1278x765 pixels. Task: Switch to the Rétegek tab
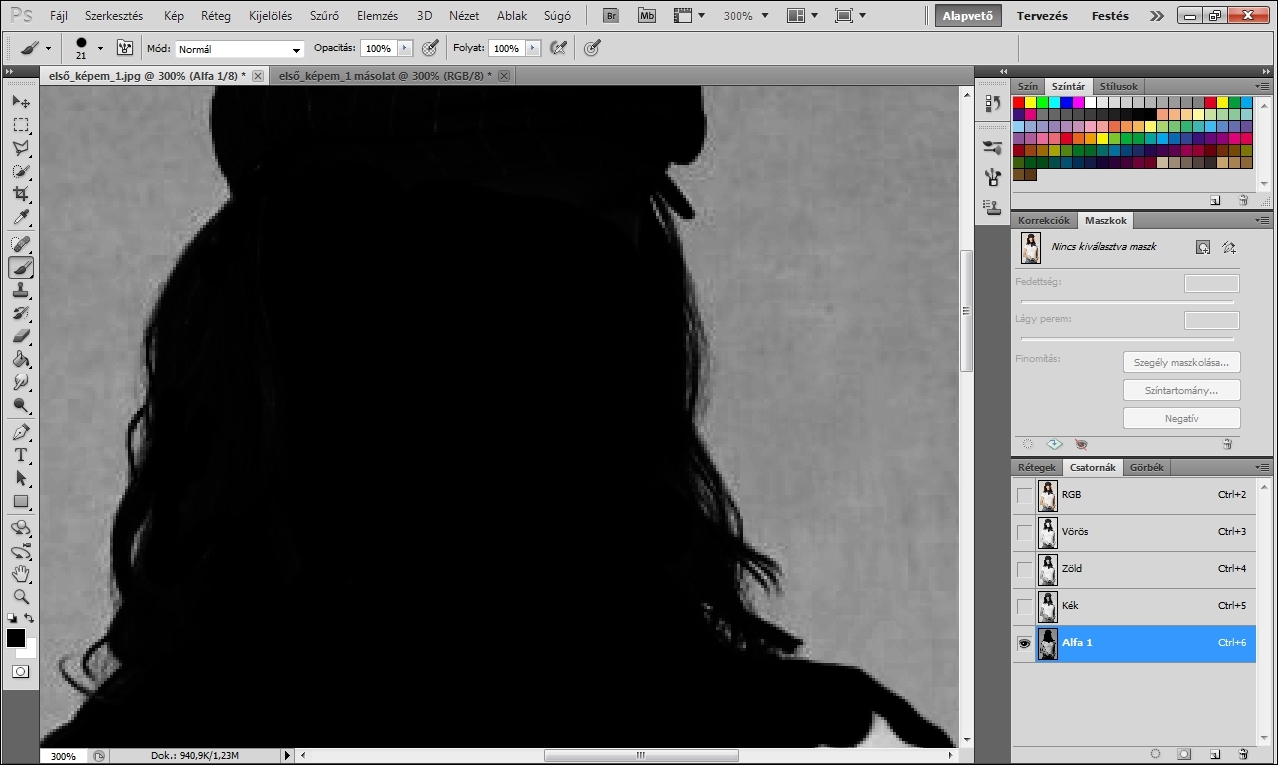click(1036, 468)
